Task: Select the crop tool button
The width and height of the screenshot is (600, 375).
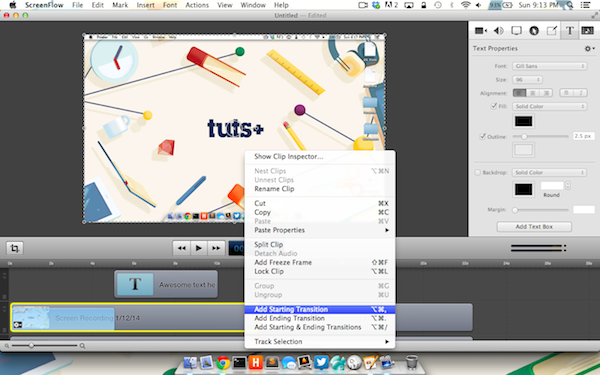Action: click(15, 248)
